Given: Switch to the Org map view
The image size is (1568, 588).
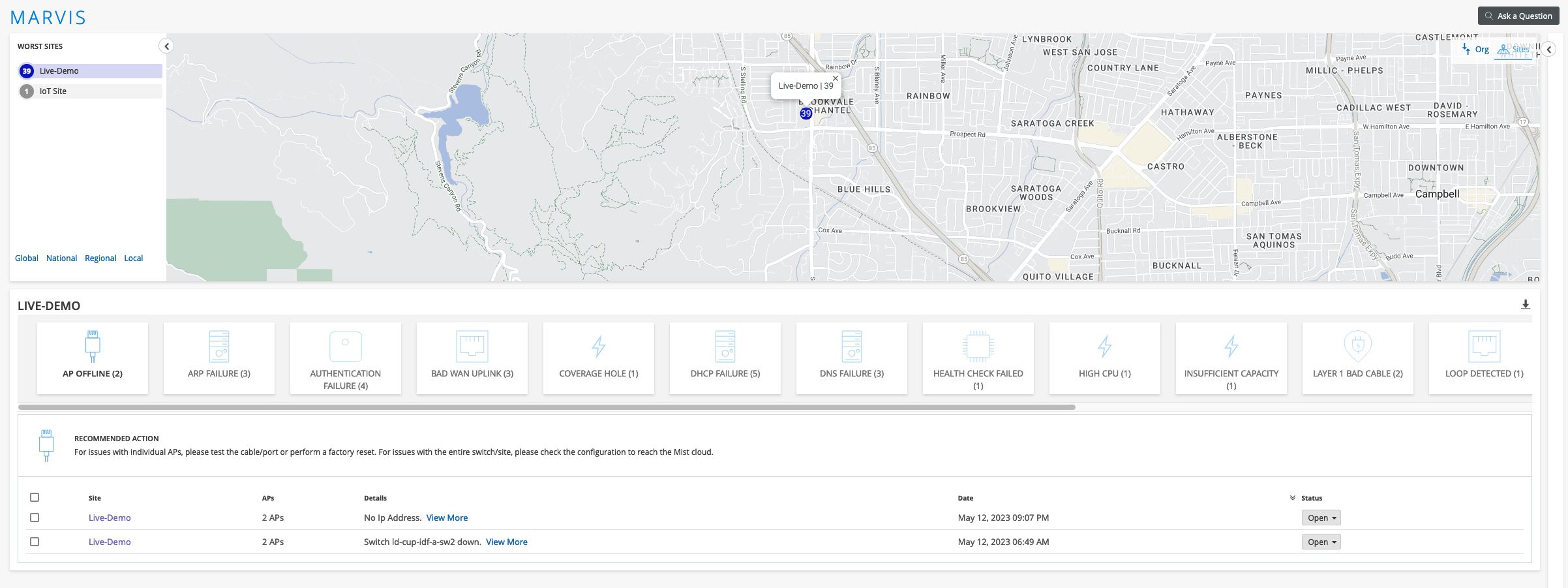Looking at the screenshot, I should pos(1476,50).
